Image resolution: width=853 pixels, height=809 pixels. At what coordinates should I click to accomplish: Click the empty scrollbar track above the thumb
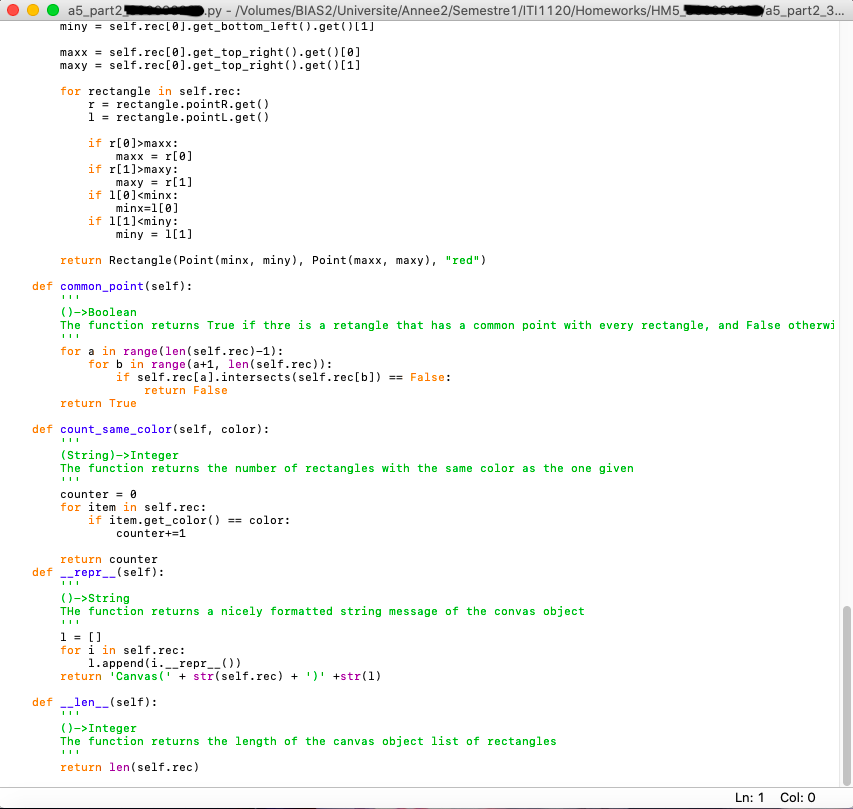click(846, 300)
